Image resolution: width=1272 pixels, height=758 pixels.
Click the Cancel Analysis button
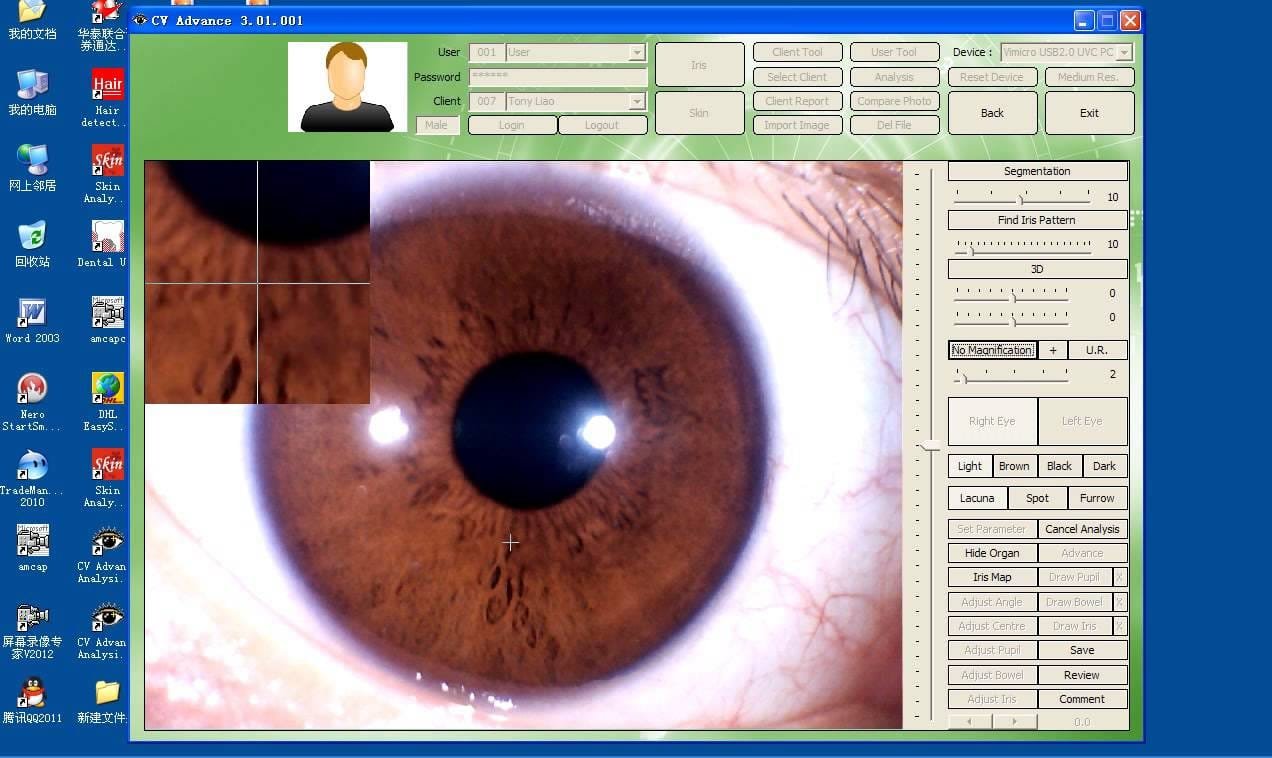point(1082,529)
